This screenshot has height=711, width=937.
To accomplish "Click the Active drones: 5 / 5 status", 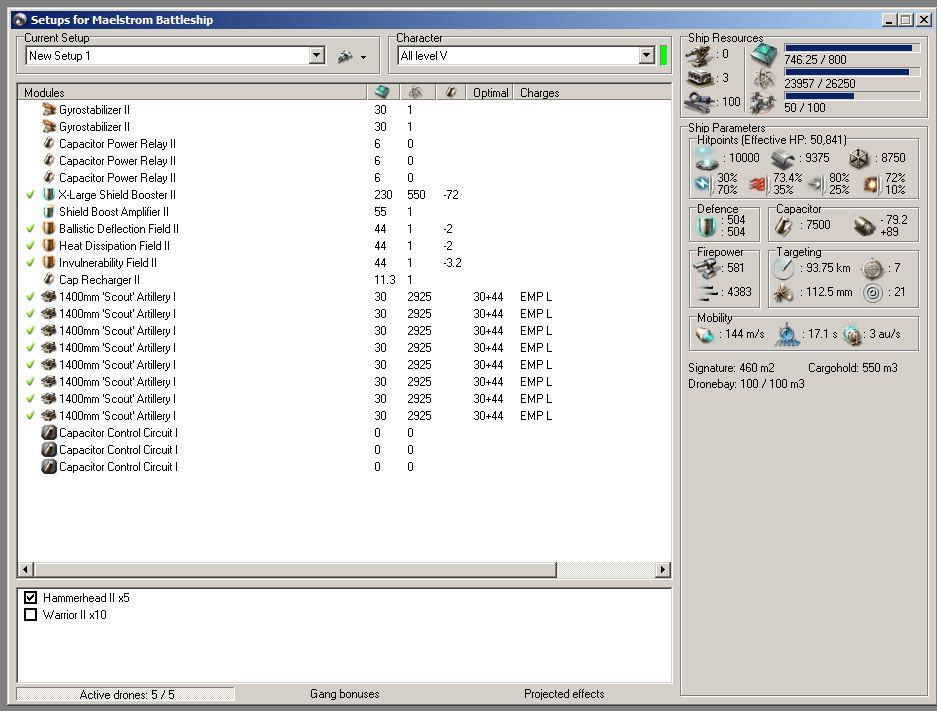I will click(x=126, y=694).
